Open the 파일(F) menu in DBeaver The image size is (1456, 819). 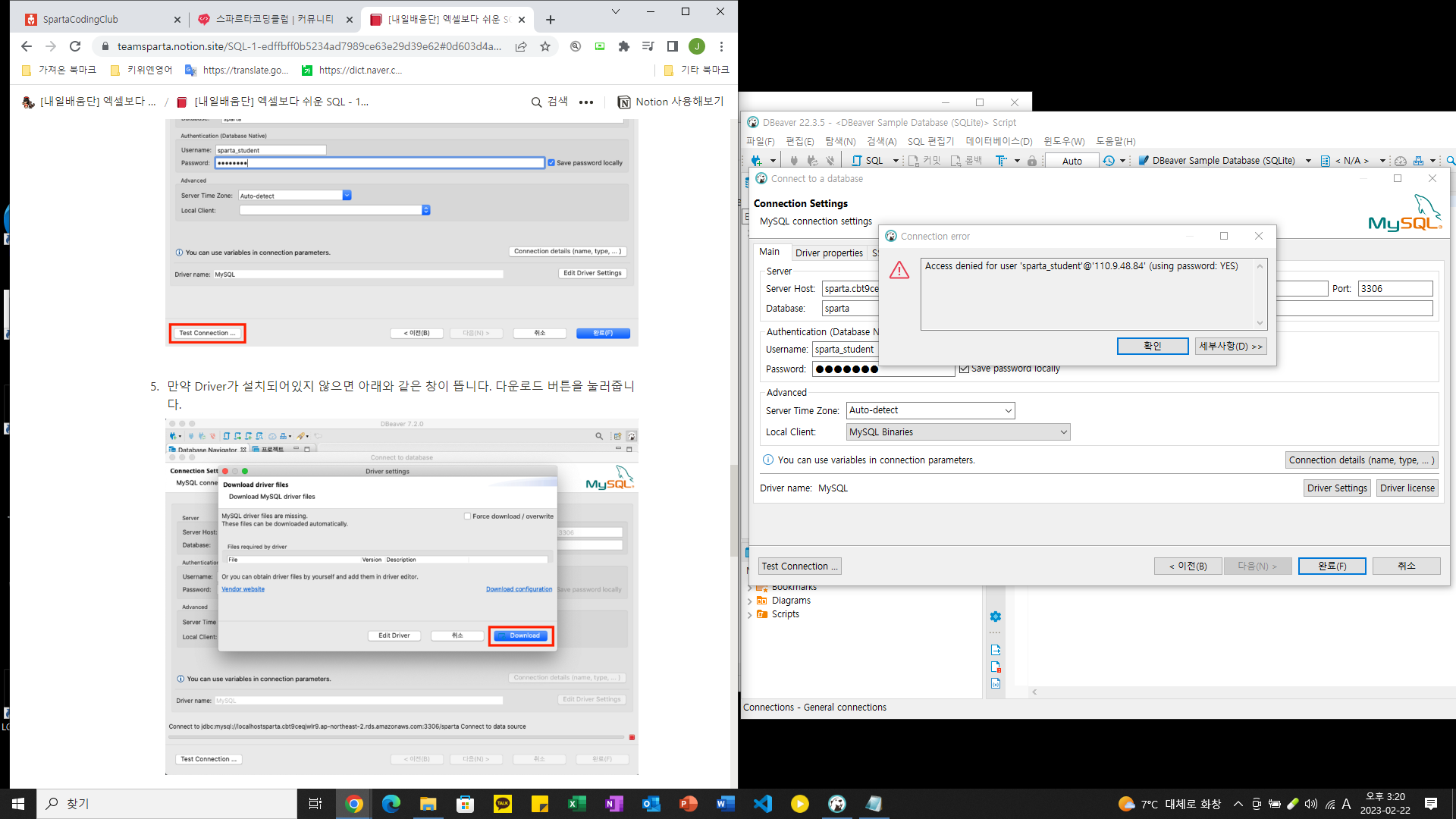(760, 142)
